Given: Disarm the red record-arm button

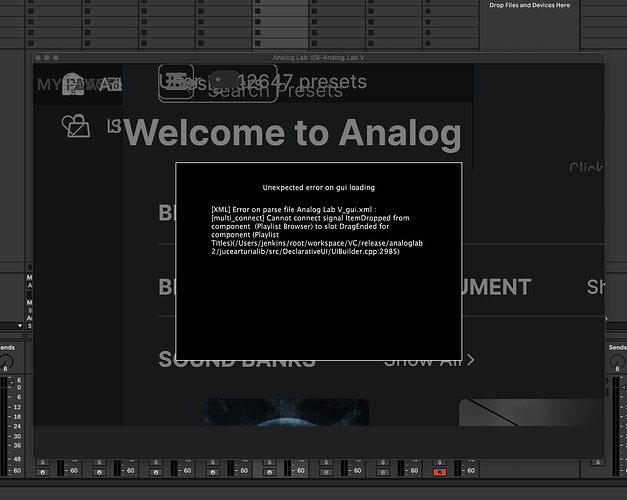Looking at the screenshot, I should point(439,472).
